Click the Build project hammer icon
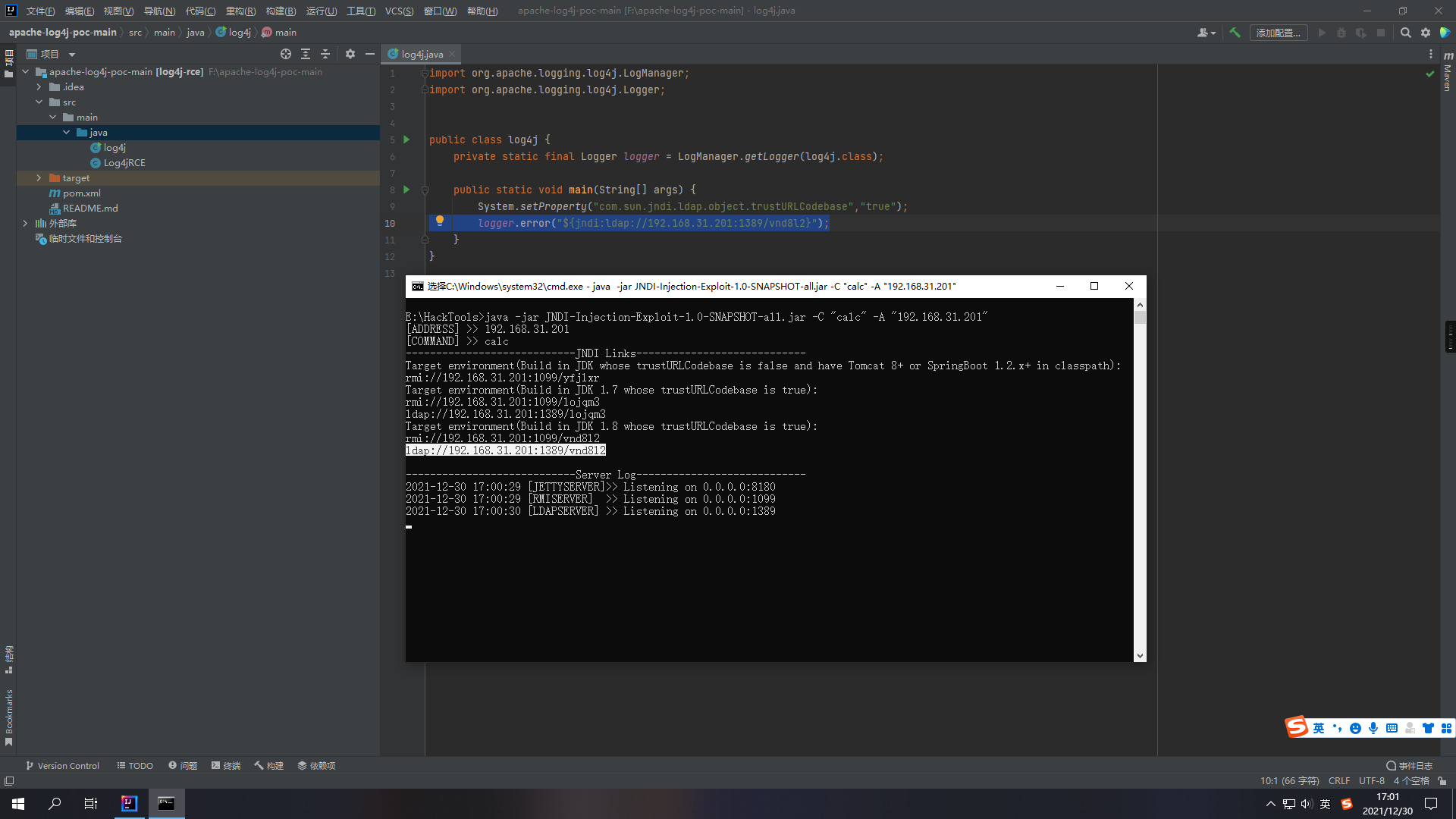Viewport: 1456px width, 819px height. pos(1235,33)
